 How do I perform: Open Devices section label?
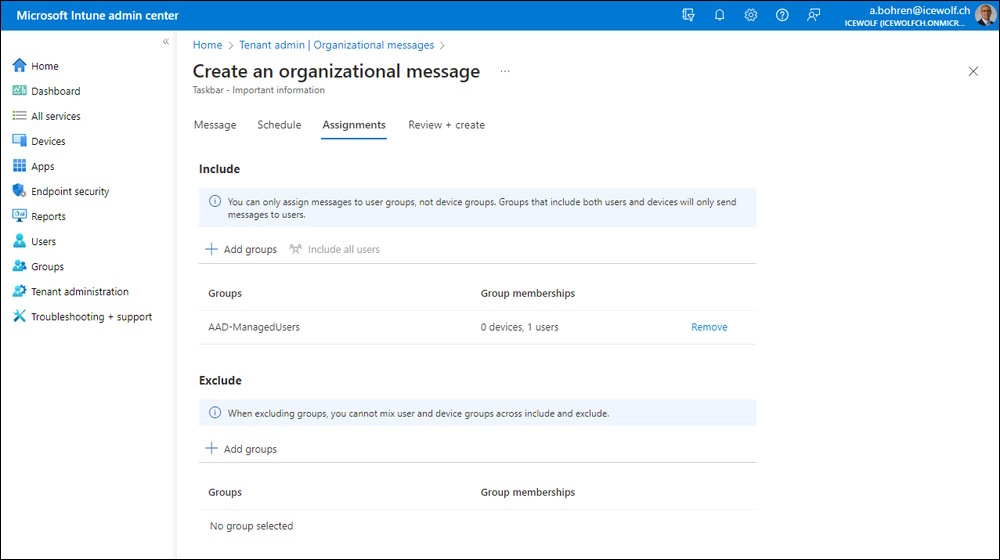(x=48, y=141)
